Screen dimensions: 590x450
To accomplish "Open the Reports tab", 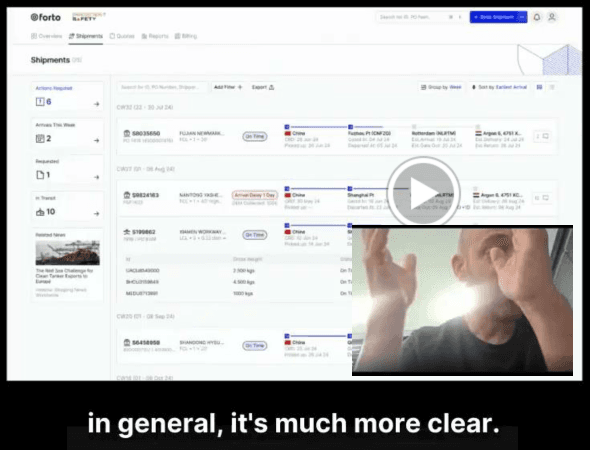I will tap(155, 36).
